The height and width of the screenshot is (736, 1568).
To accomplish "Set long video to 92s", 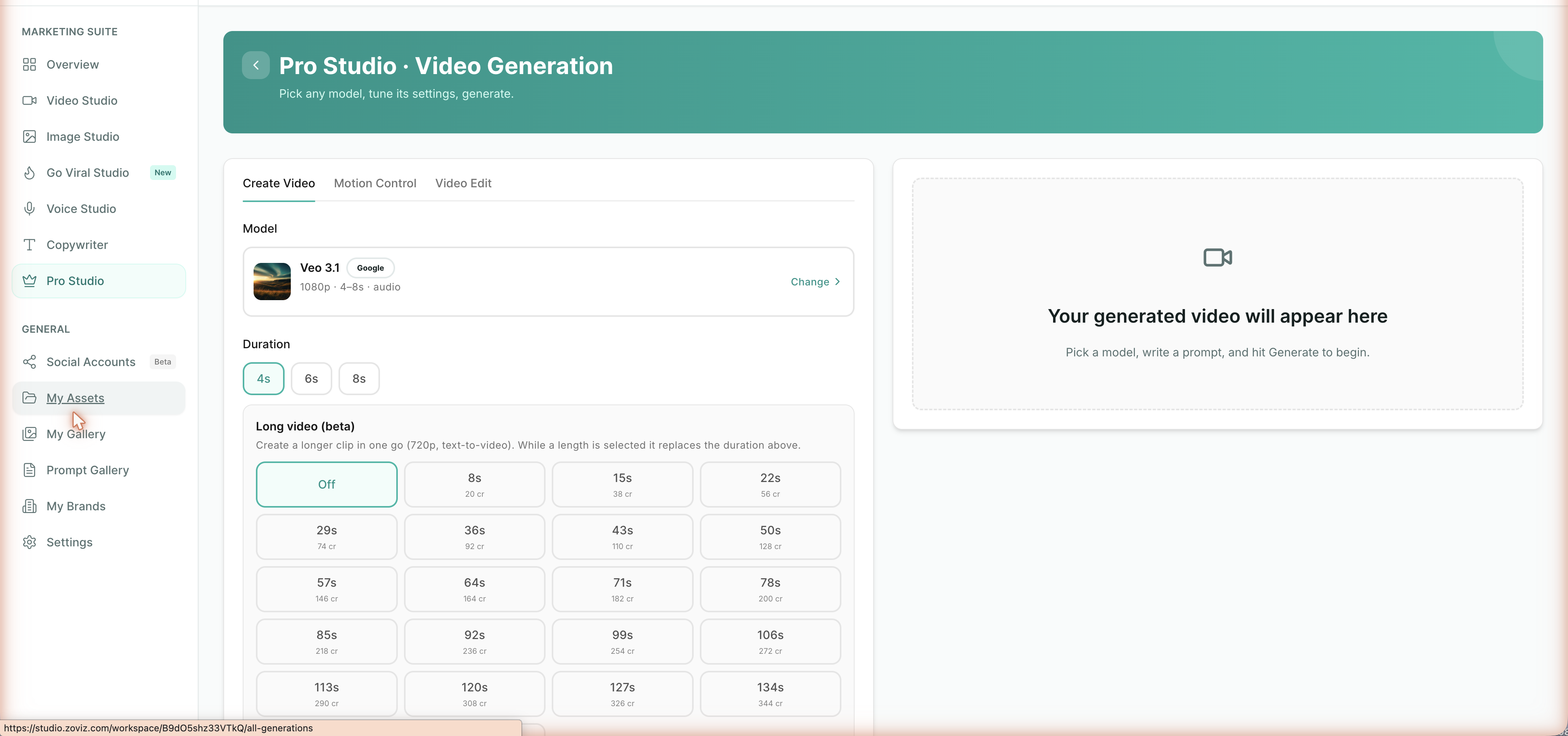I will [x=474, y=642].
